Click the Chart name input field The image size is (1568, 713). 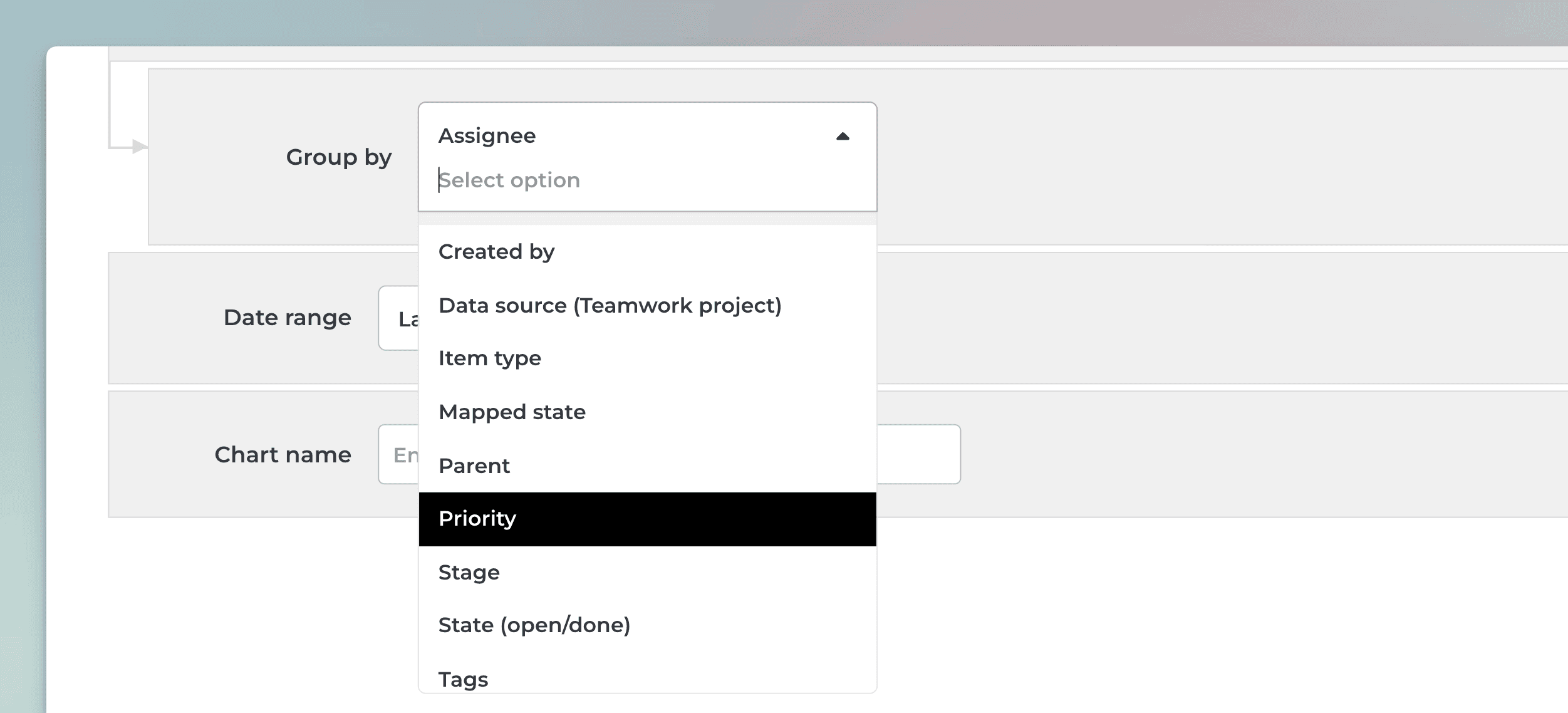399,455
